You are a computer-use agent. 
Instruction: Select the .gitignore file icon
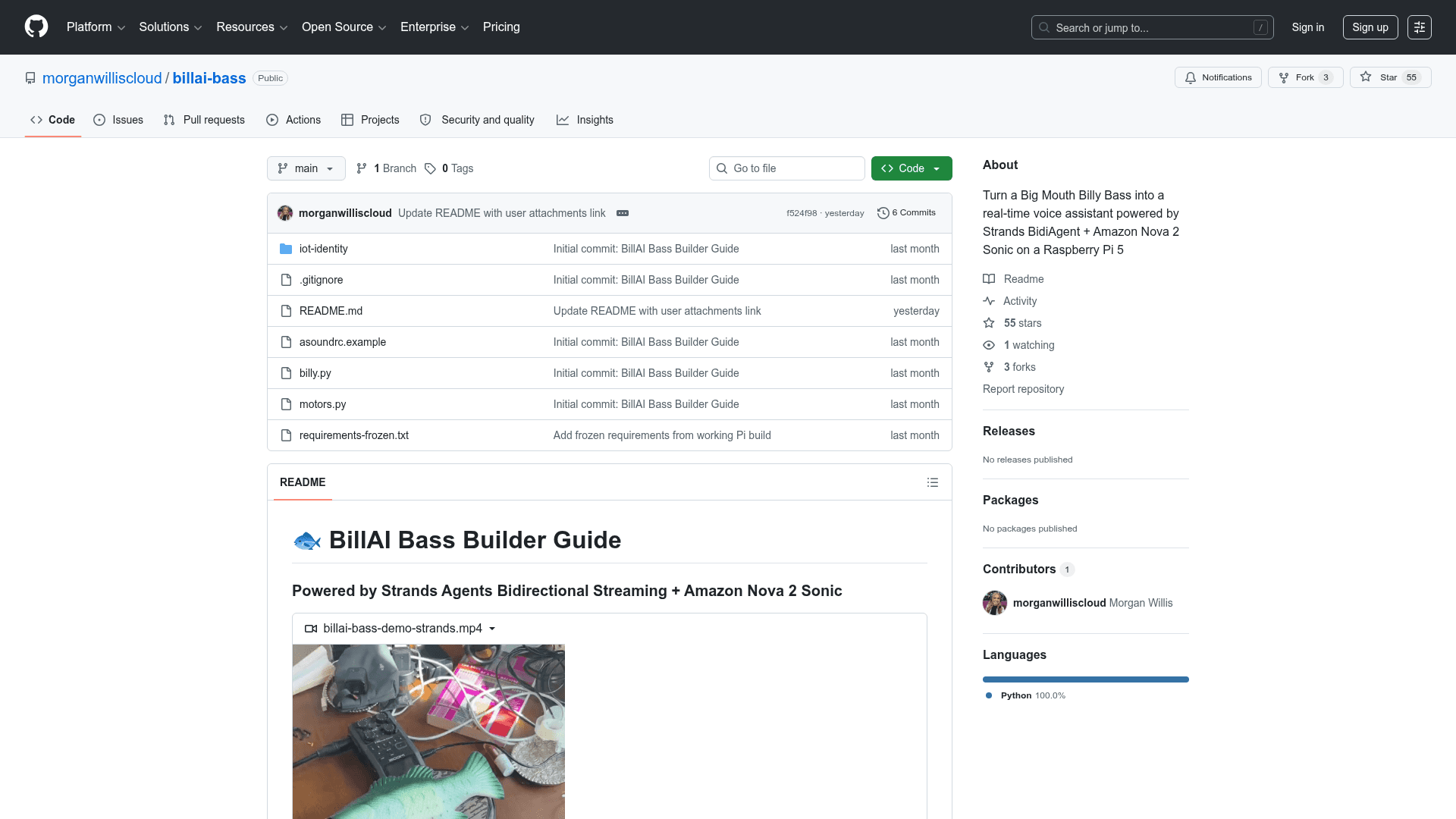pyautogui.click(x=286, y=280)
